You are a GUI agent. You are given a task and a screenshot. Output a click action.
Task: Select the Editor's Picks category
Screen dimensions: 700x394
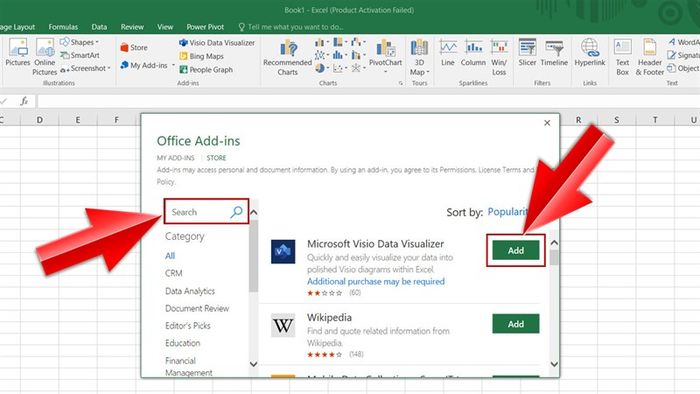pyautogui.click(x=188, y=326)
